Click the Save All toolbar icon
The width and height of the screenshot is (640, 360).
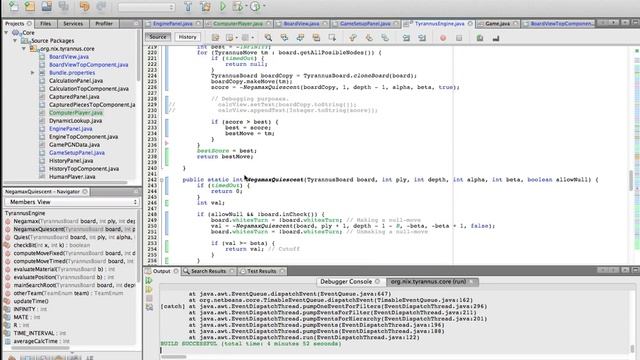[63, 7]
